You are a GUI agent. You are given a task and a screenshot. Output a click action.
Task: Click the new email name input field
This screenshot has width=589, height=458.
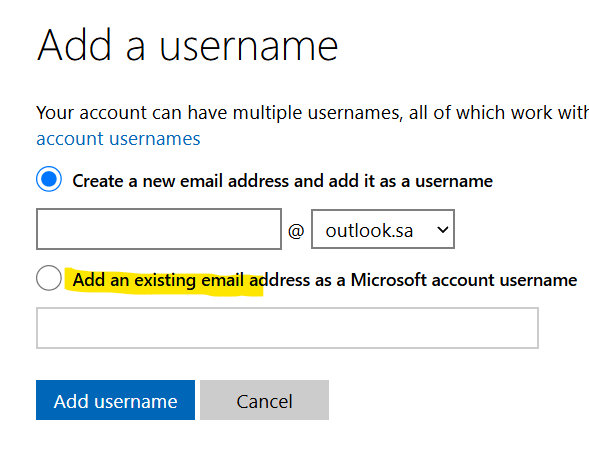click(159, 229)
